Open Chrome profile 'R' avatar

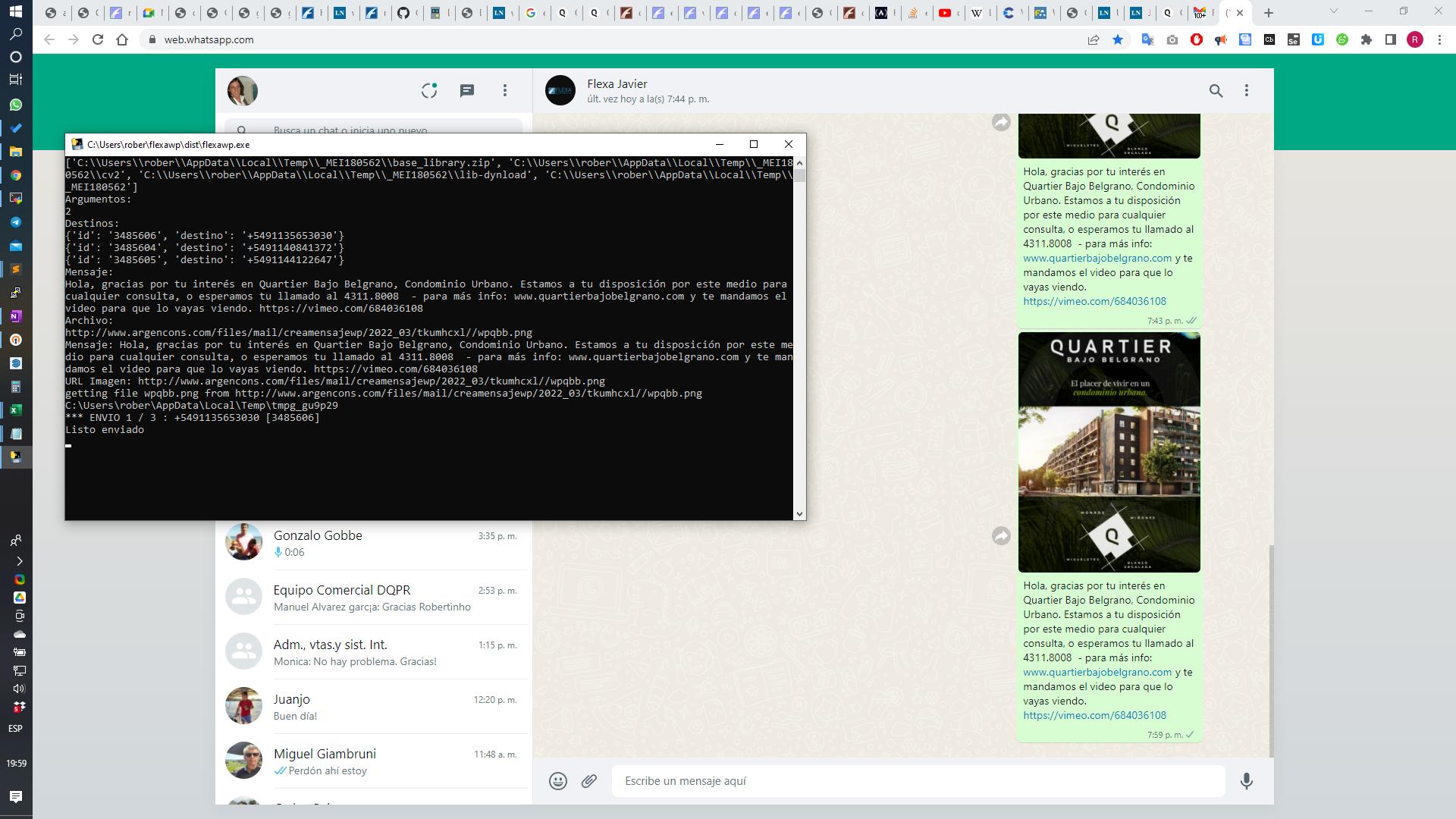click(1415, 40)
